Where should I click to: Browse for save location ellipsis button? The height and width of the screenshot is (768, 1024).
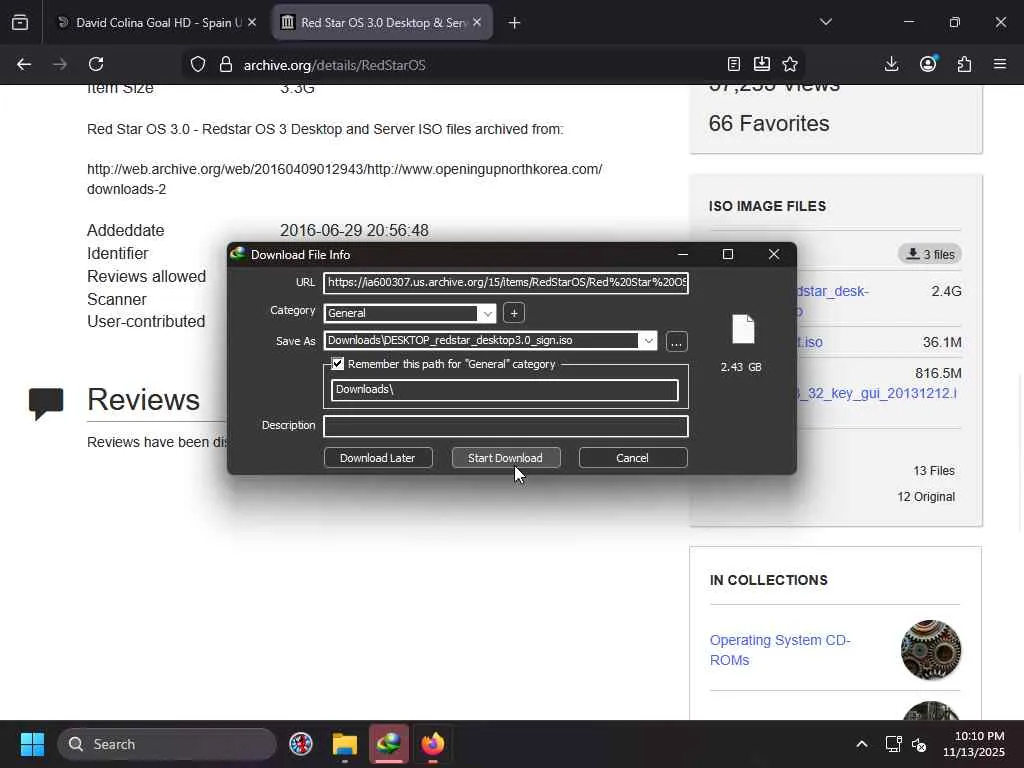(677, 342)
